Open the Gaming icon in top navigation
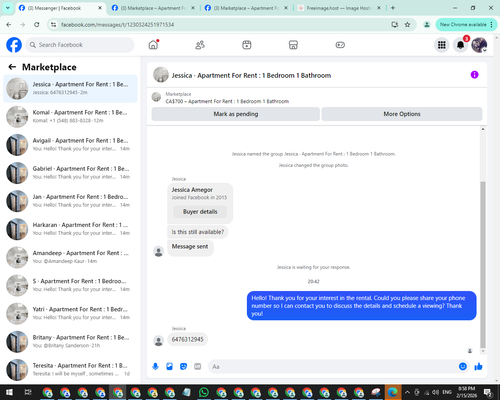Viewport: 500px width, 400px height. [340, 45]
